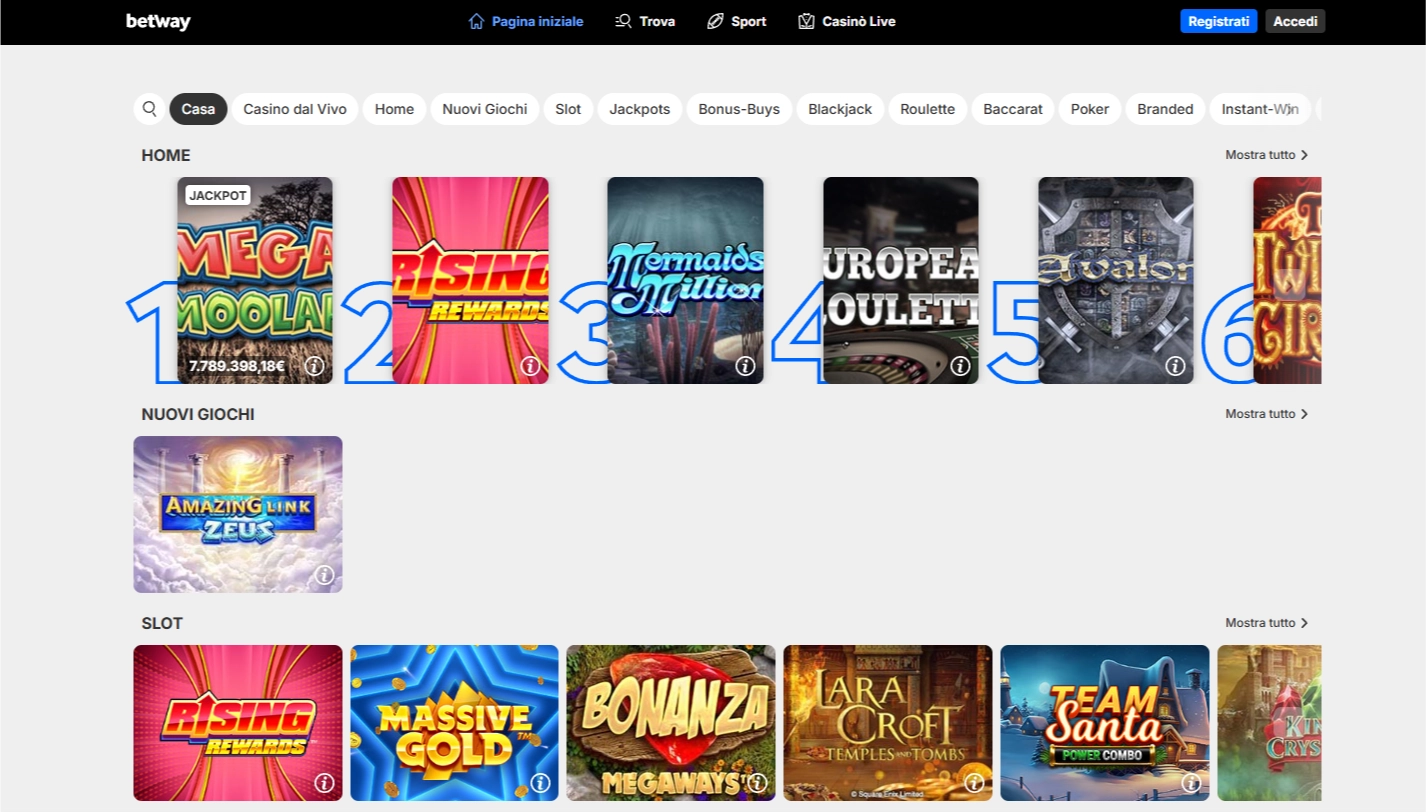Open the Bonanza Megaways game thumbnail
Viewport: 1426px width, 812px height.
[x=671, y=715]
